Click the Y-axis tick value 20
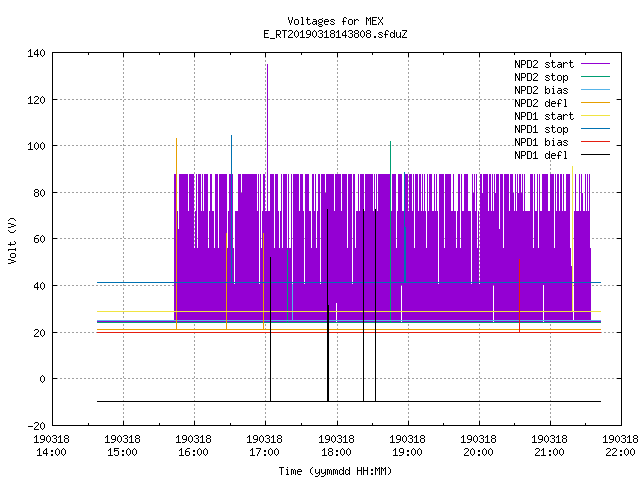Screen dimensions: 640x480 click(x=39, y=333)
